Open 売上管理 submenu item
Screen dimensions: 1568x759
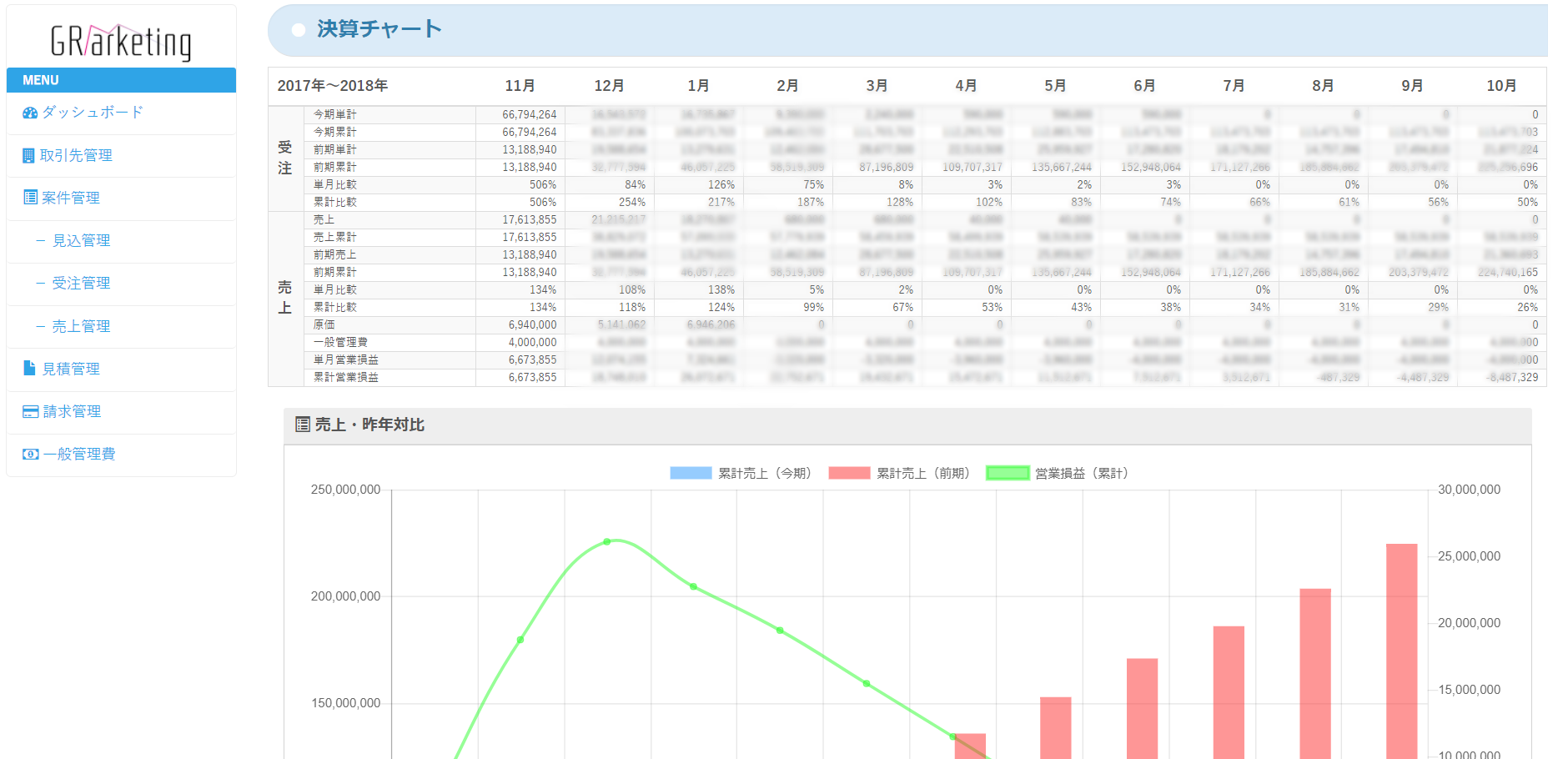81,326
